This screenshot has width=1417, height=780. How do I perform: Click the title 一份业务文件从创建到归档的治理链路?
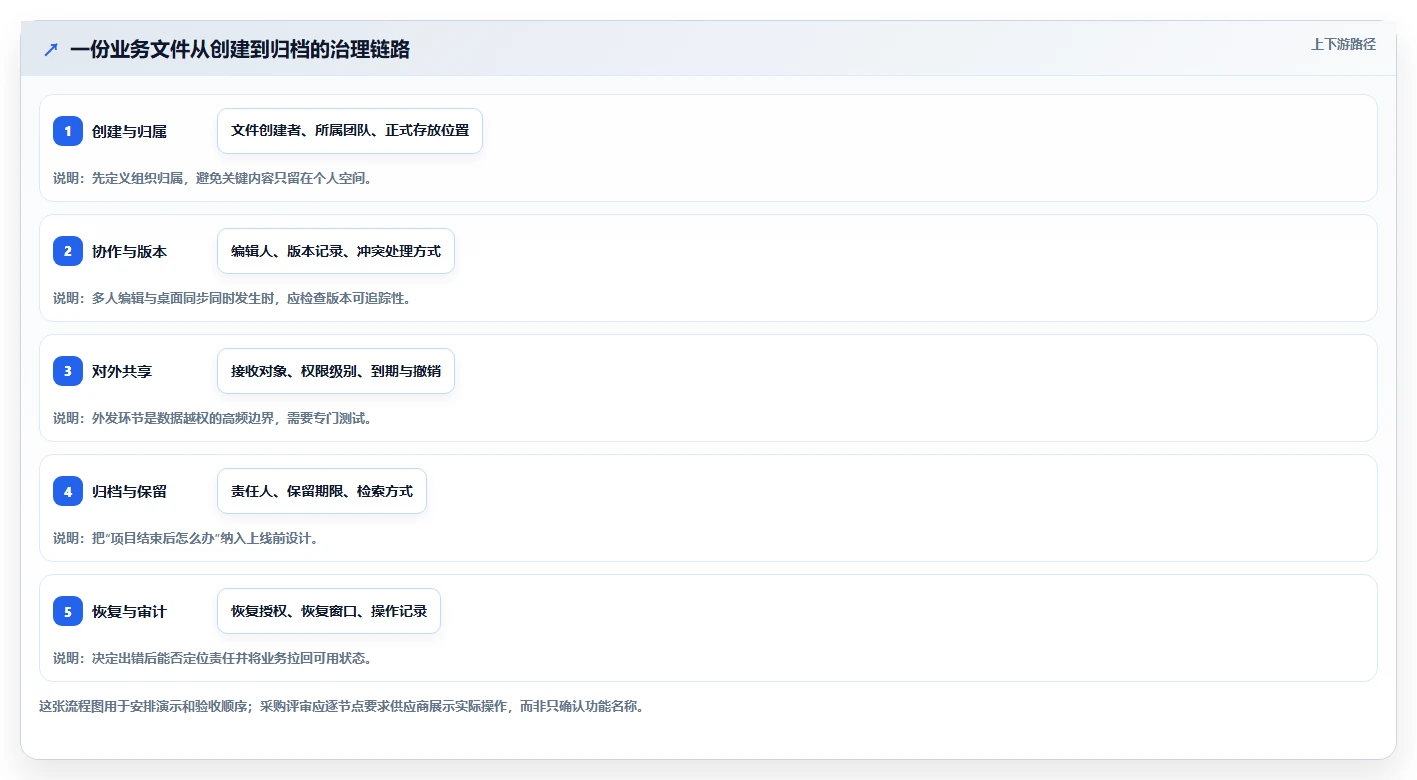click(x=240, y=49)
